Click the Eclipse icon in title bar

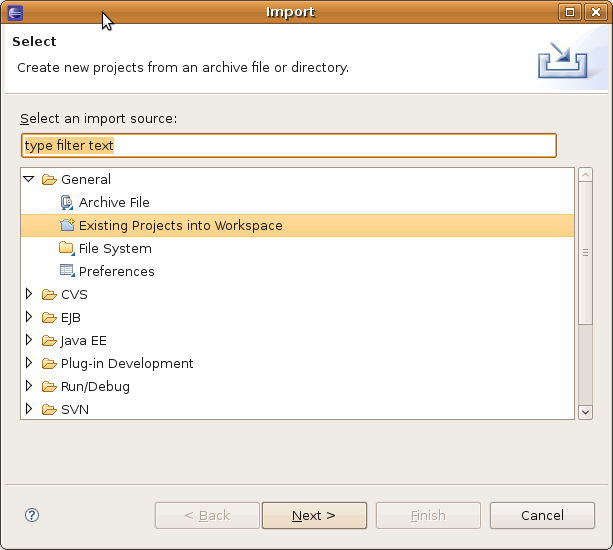(15, 12)
